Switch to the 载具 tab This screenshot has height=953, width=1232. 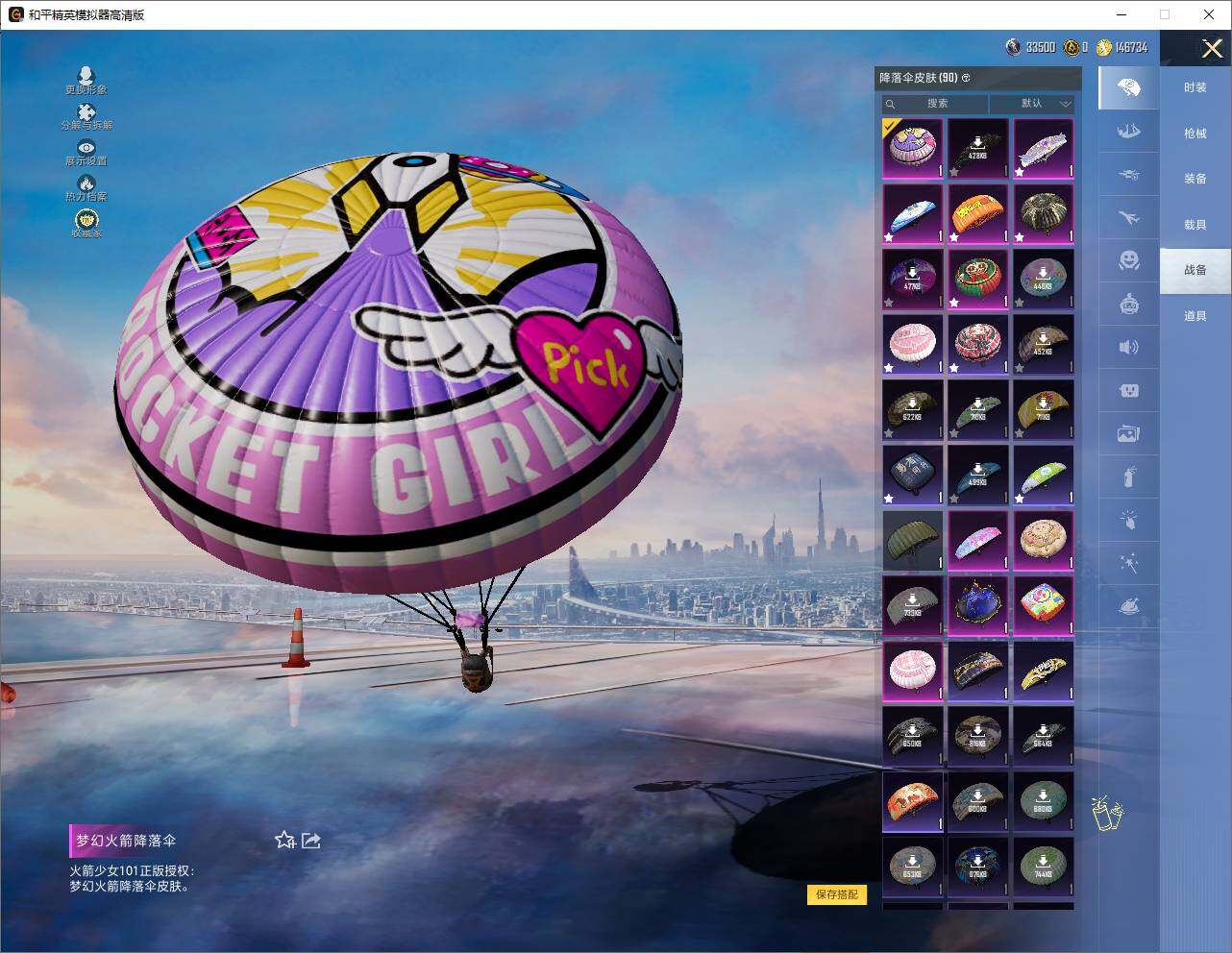1195,225
